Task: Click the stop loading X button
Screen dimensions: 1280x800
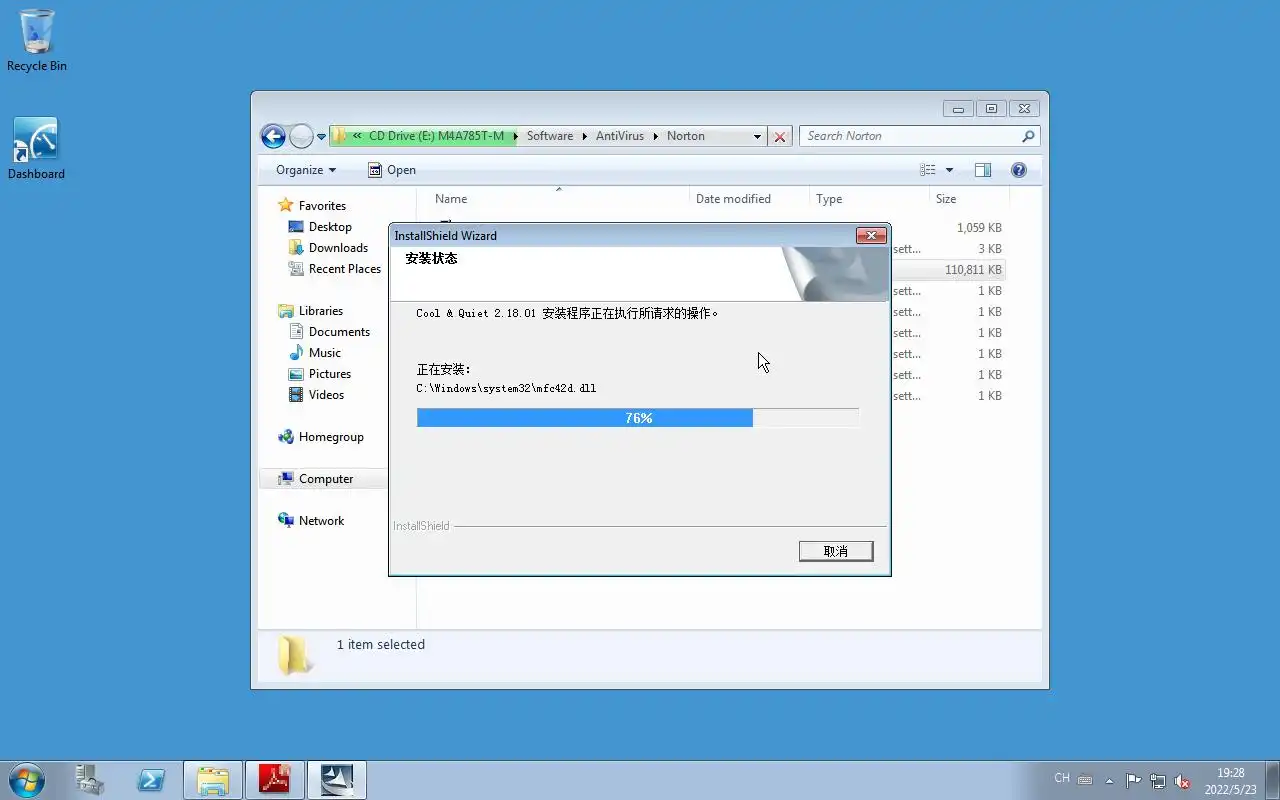Action: (x=780, y=137)
